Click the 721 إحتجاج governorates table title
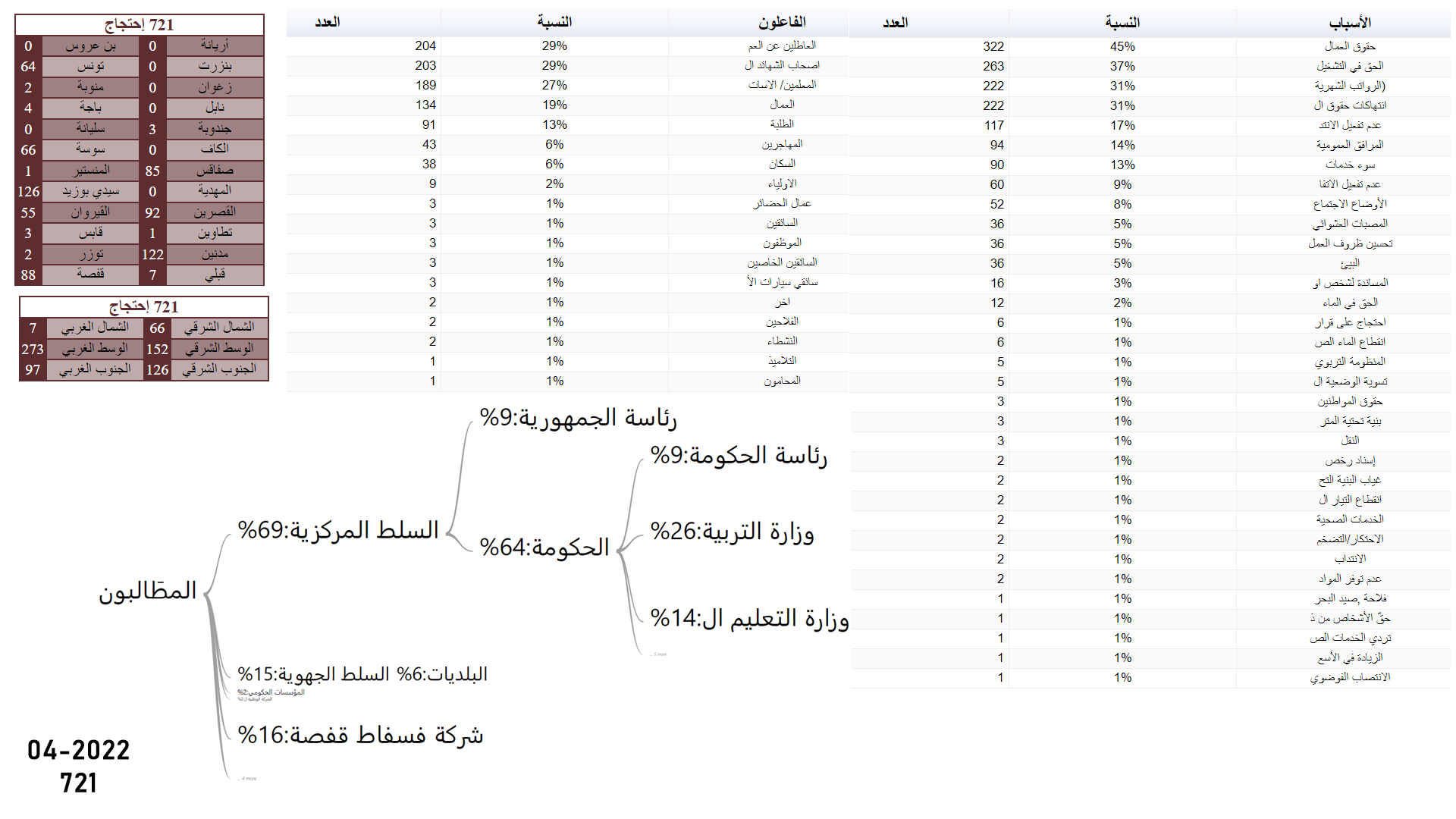Screen dimensions: 1456x819 (140, 25)
